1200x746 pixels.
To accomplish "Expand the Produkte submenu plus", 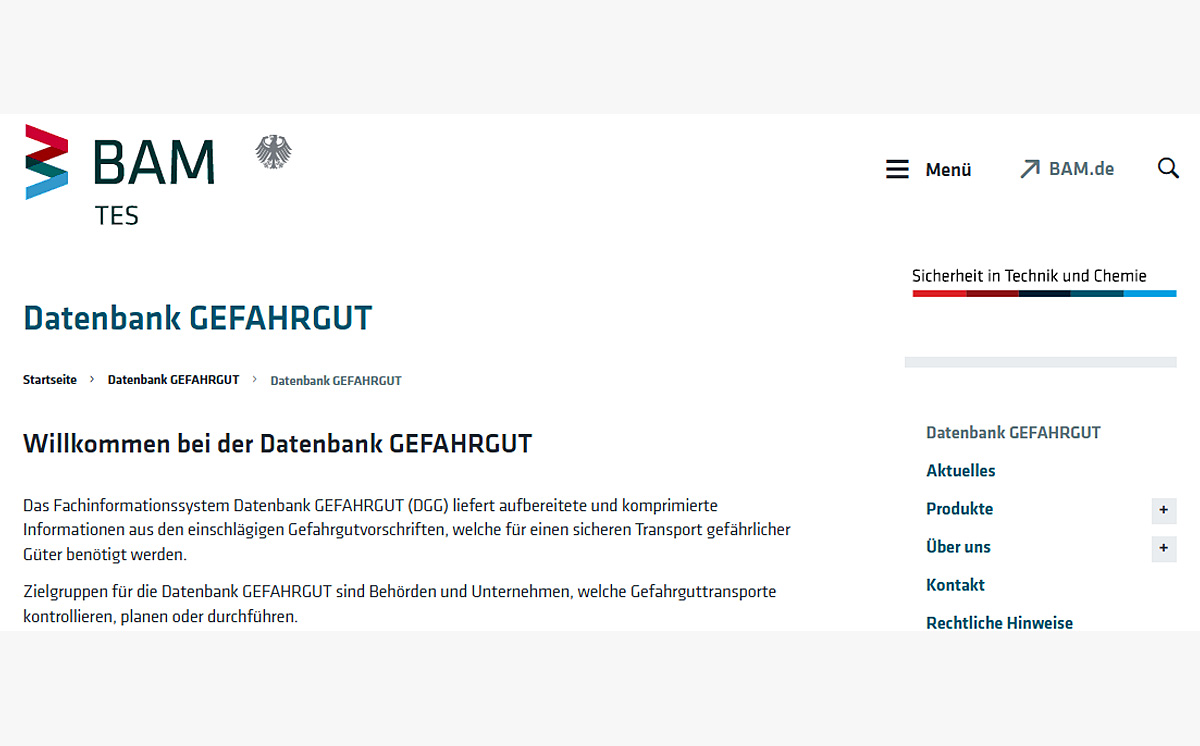I will [x=1164, y=510].
